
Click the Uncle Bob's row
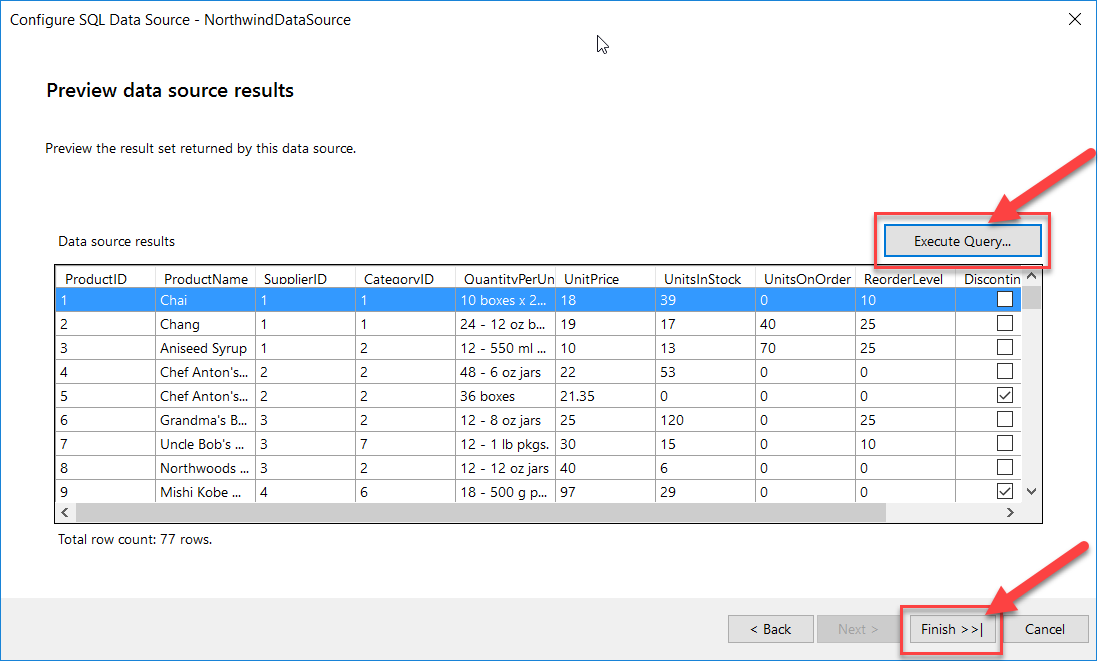point(205,443)
